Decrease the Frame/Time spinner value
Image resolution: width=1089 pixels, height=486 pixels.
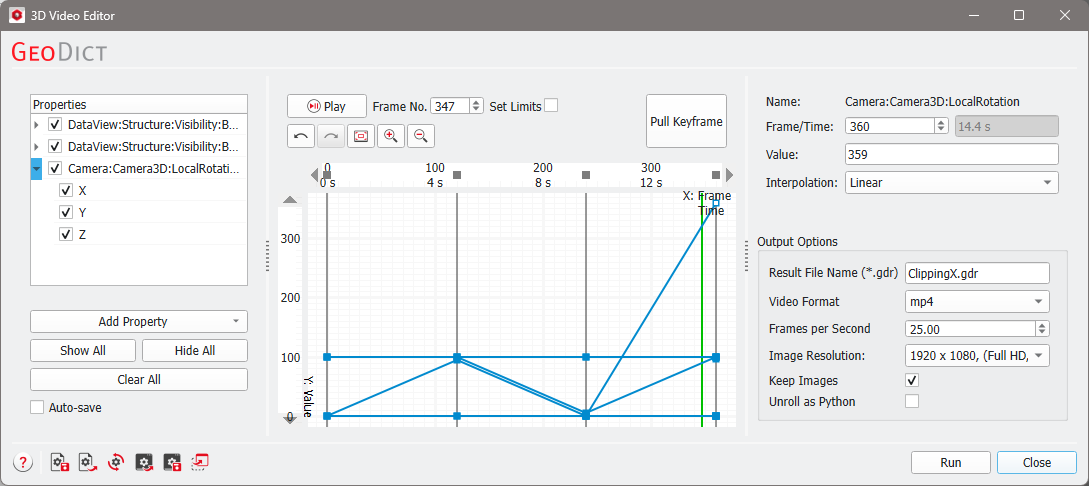[x=941, y=130]
